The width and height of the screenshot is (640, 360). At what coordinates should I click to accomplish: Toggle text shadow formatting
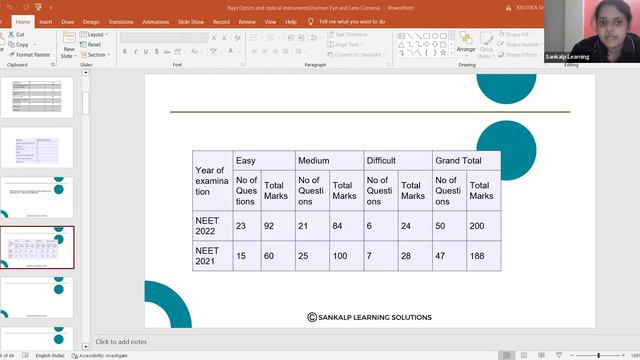point(156,51)
